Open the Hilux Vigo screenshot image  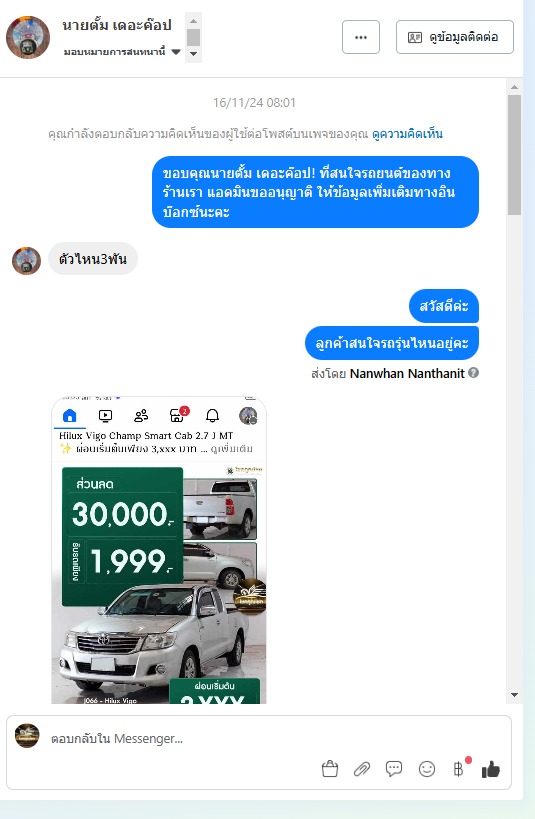pos(159,550)
